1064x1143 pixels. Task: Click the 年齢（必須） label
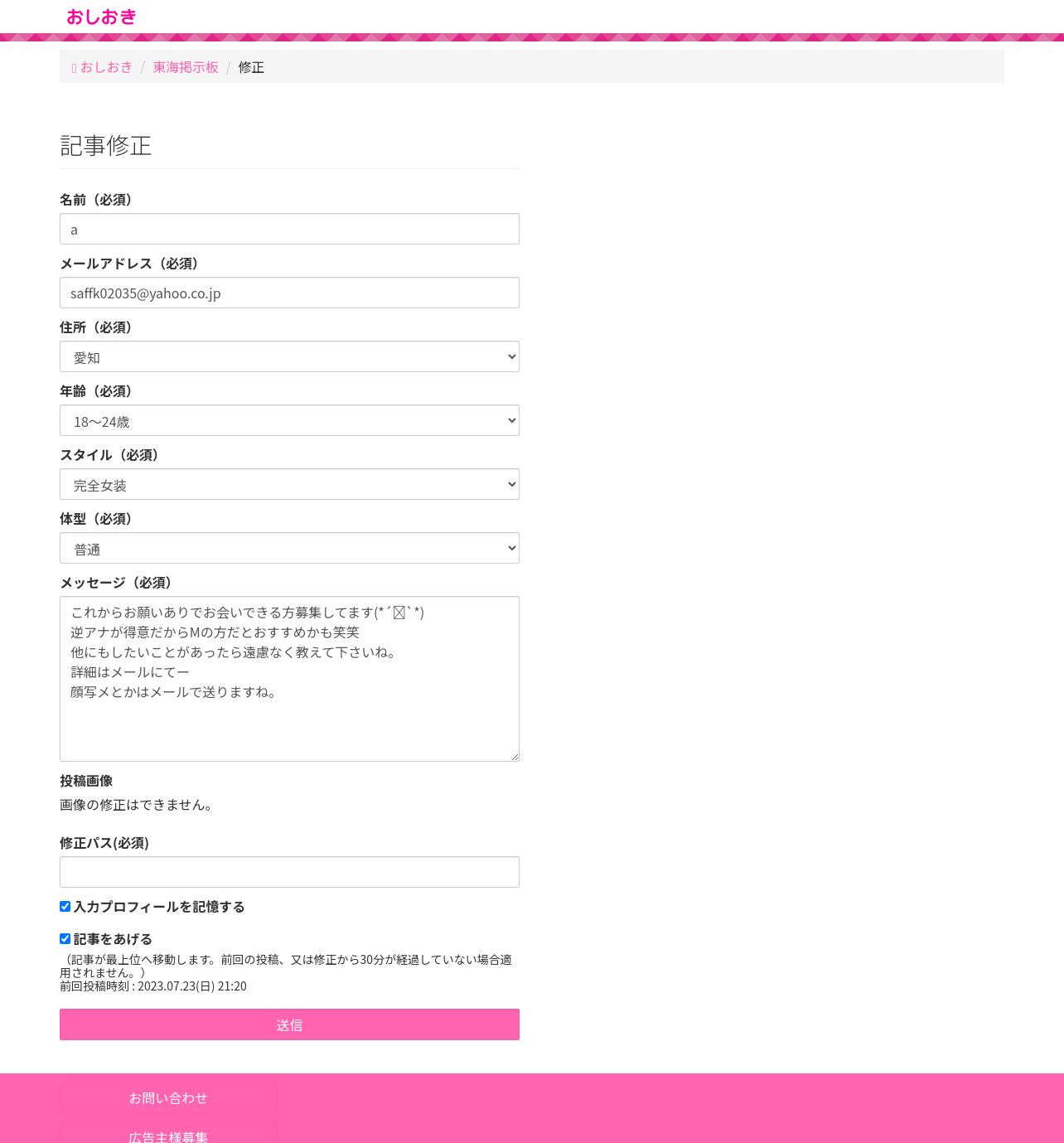[x=99, y=391]
